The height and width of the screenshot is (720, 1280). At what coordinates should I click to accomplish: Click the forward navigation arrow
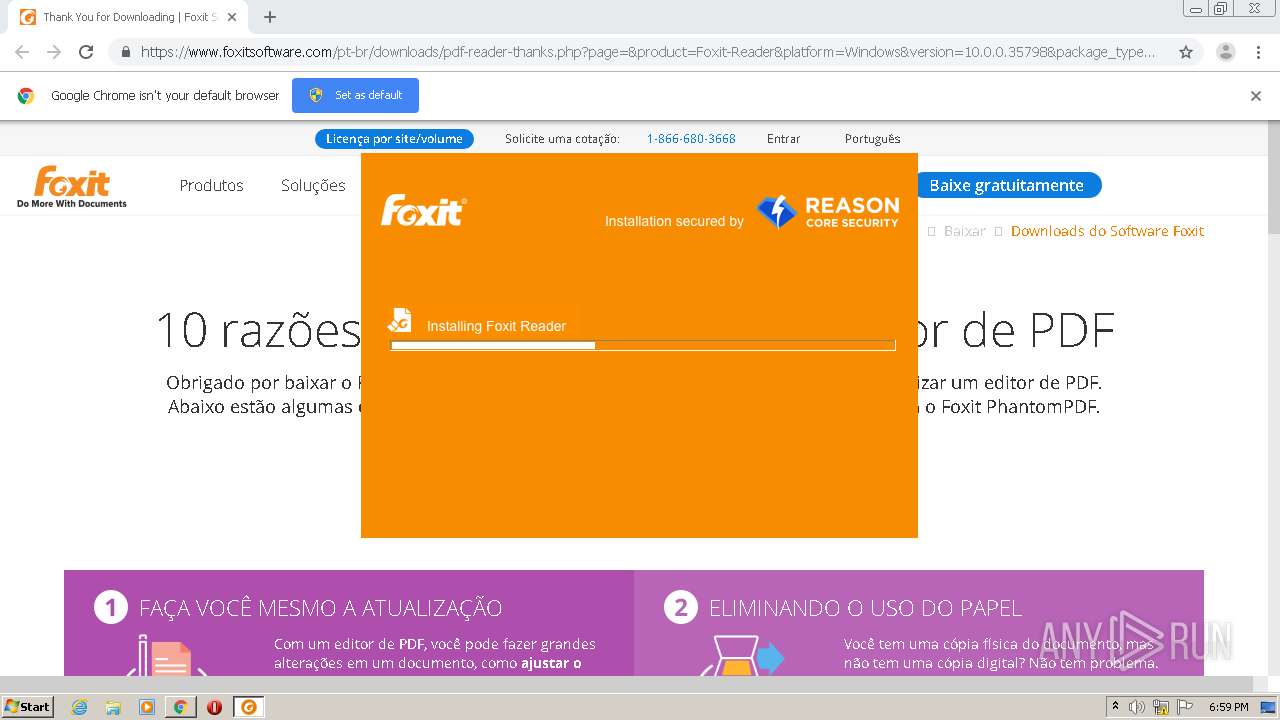tap(54, 52)
